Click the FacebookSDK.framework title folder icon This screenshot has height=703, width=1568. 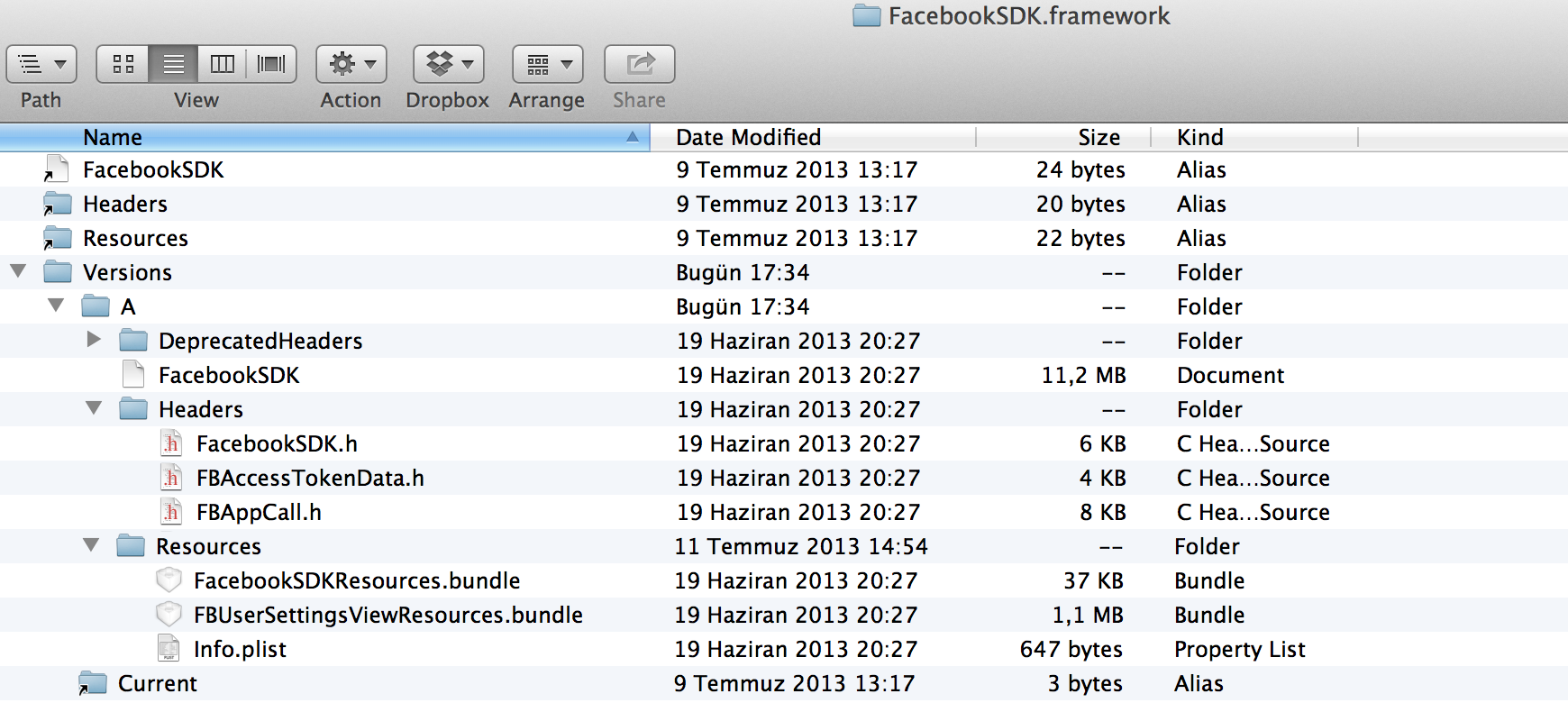point(867,15)
